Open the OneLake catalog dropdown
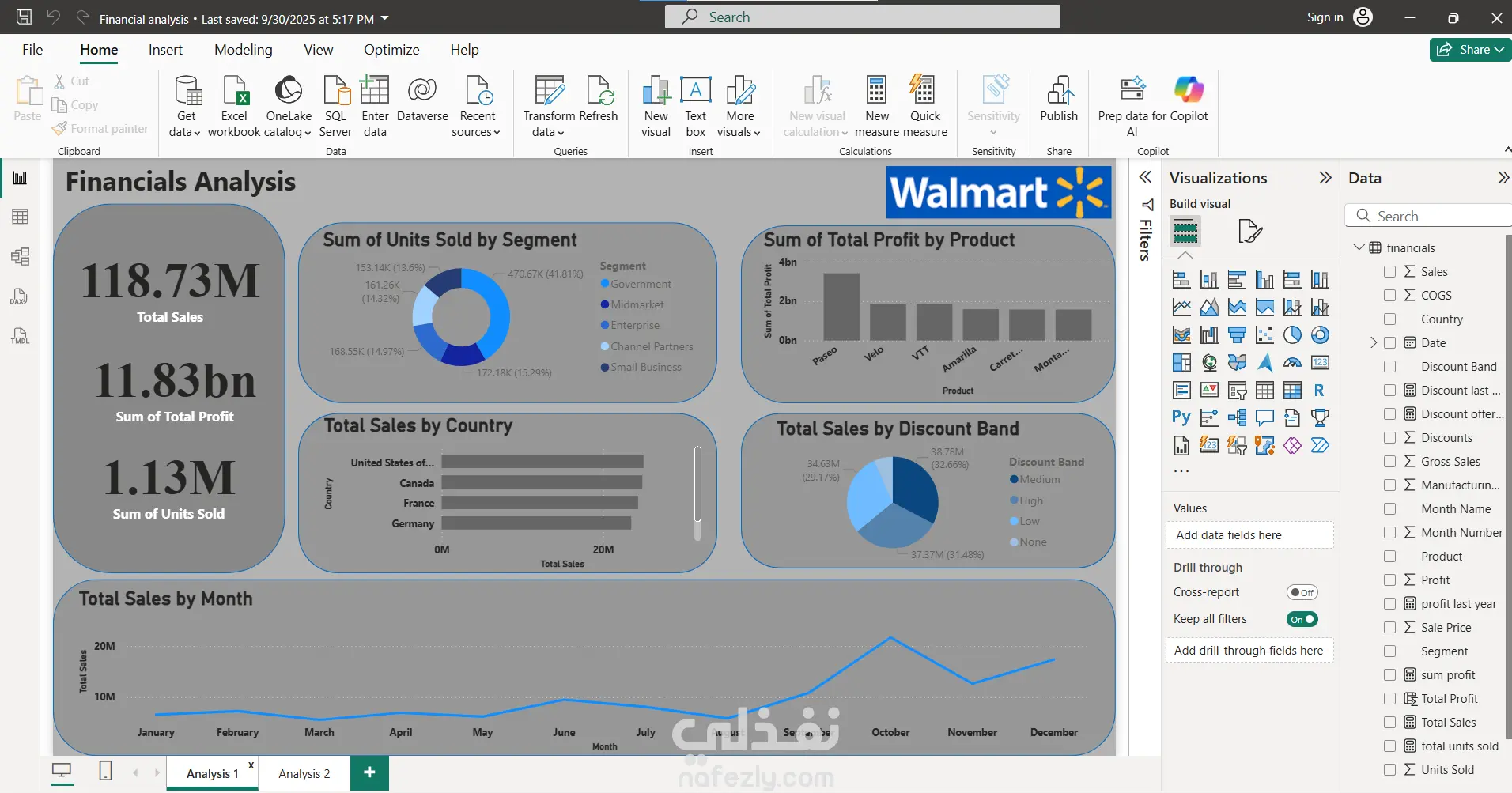Image resolution: width=1512 pixels, height=793 pixels. (x=288, y=106)
